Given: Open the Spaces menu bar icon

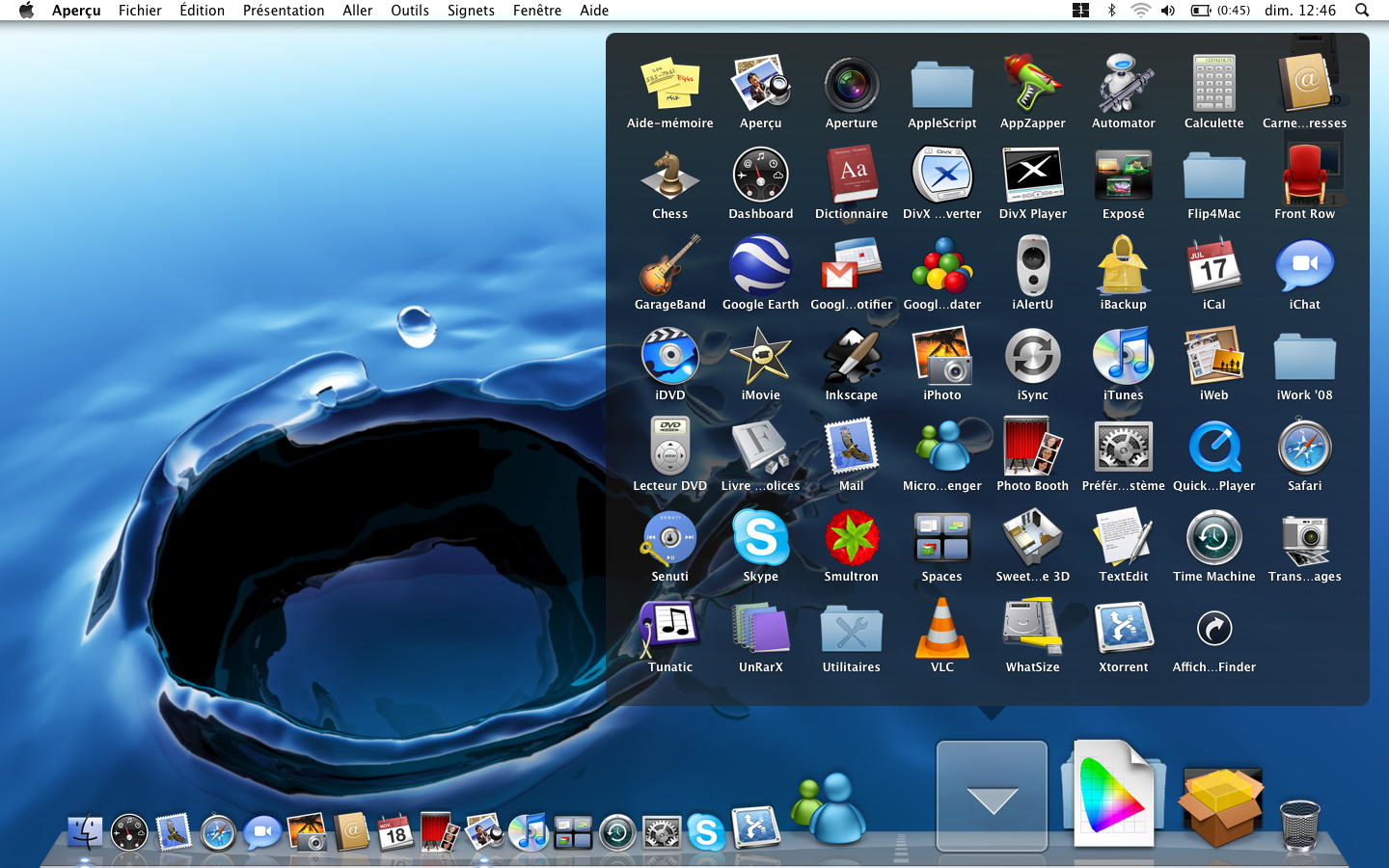Looking at the screenshot, I should [1080, 11].
